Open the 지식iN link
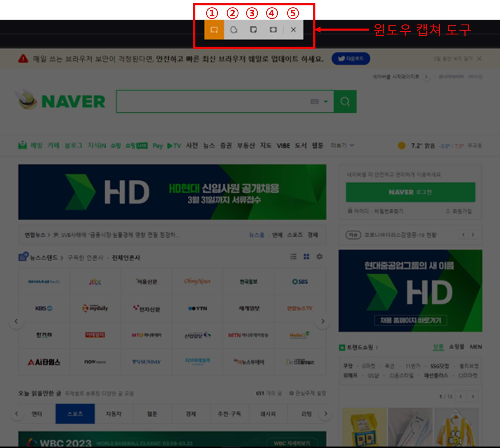This screenshot has height=448, width=500. [x=97, y=145]
